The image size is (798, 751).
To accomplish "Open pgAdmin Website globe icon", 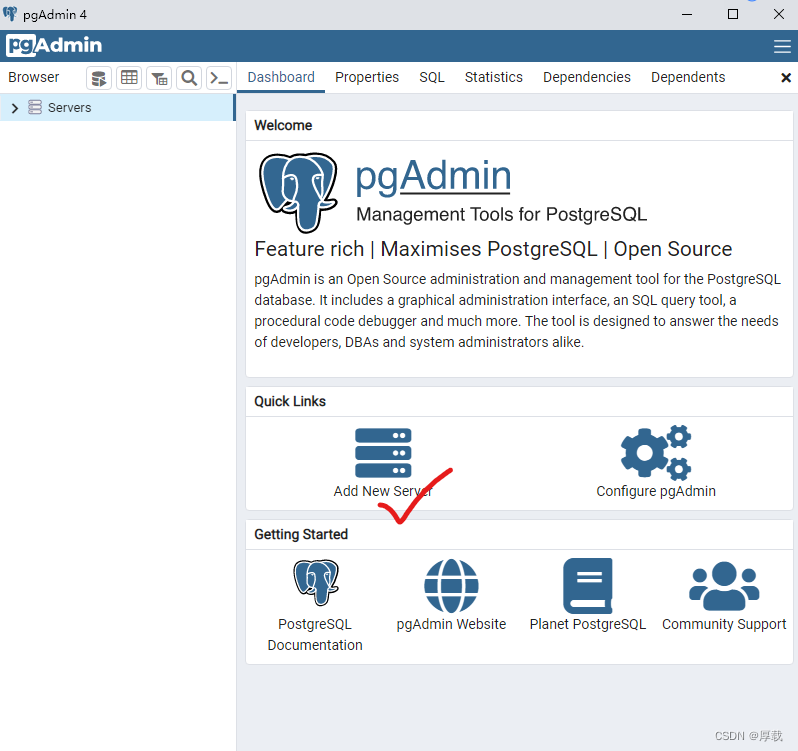I will click(x=451, y=586).
